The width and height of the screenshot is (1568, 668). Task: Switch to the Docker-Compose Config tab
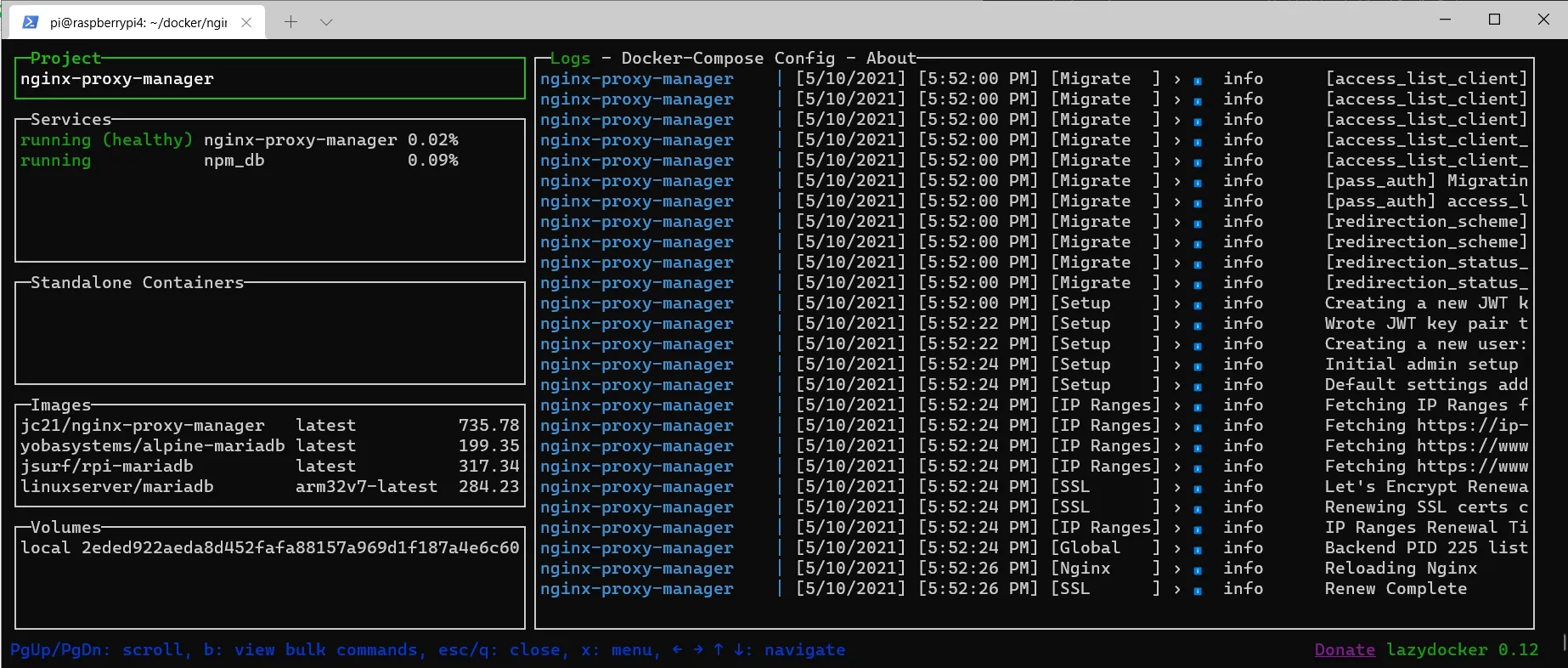pyautogui.click(x=728, y=59)
